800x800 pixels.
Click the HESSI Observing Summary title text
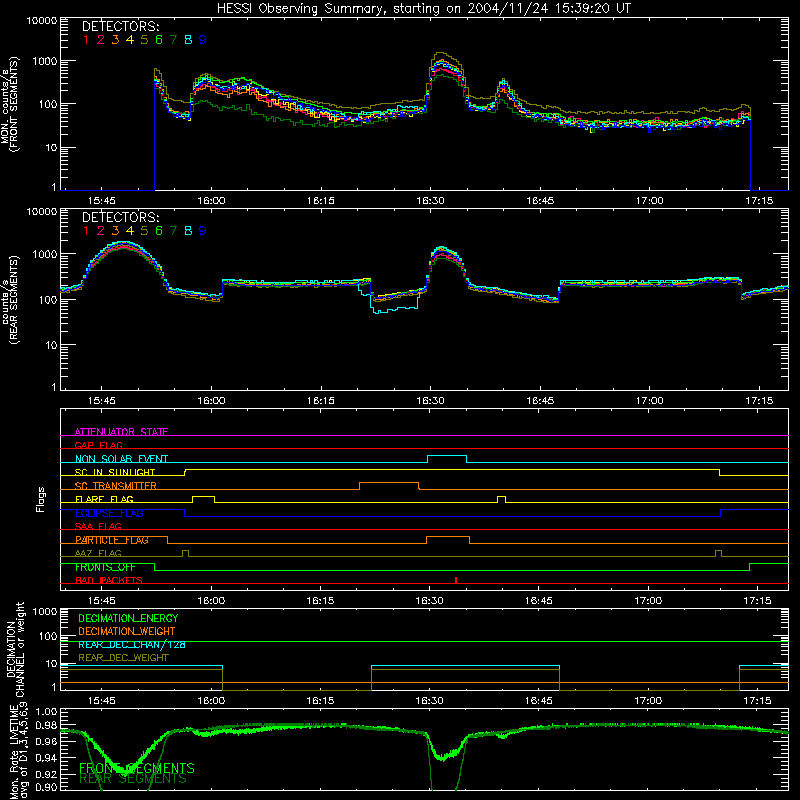423,9
